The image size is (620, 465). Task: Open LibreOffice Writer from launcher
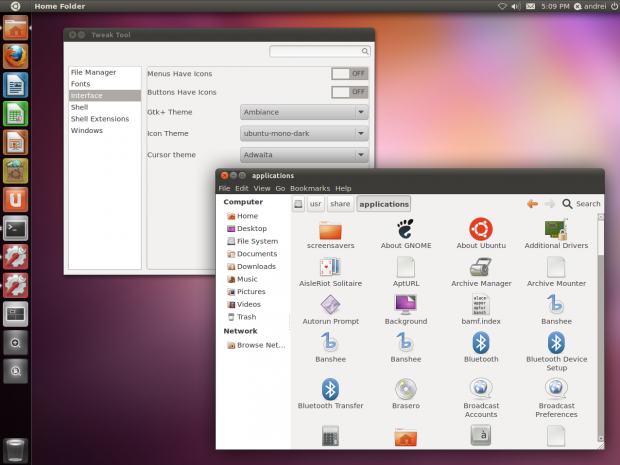tap(15, 85)
